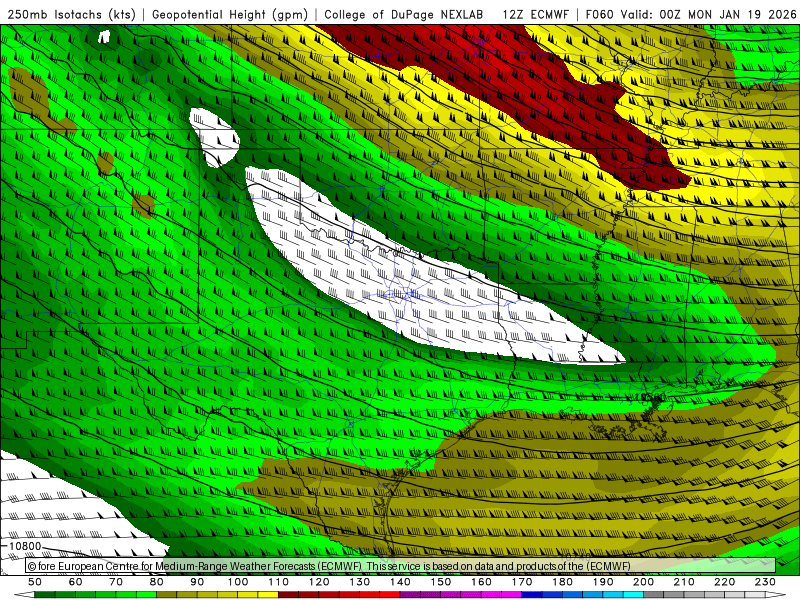Click the darkest green swatch beneath the 50 label
Screen dimensions: 800x600
45,595
